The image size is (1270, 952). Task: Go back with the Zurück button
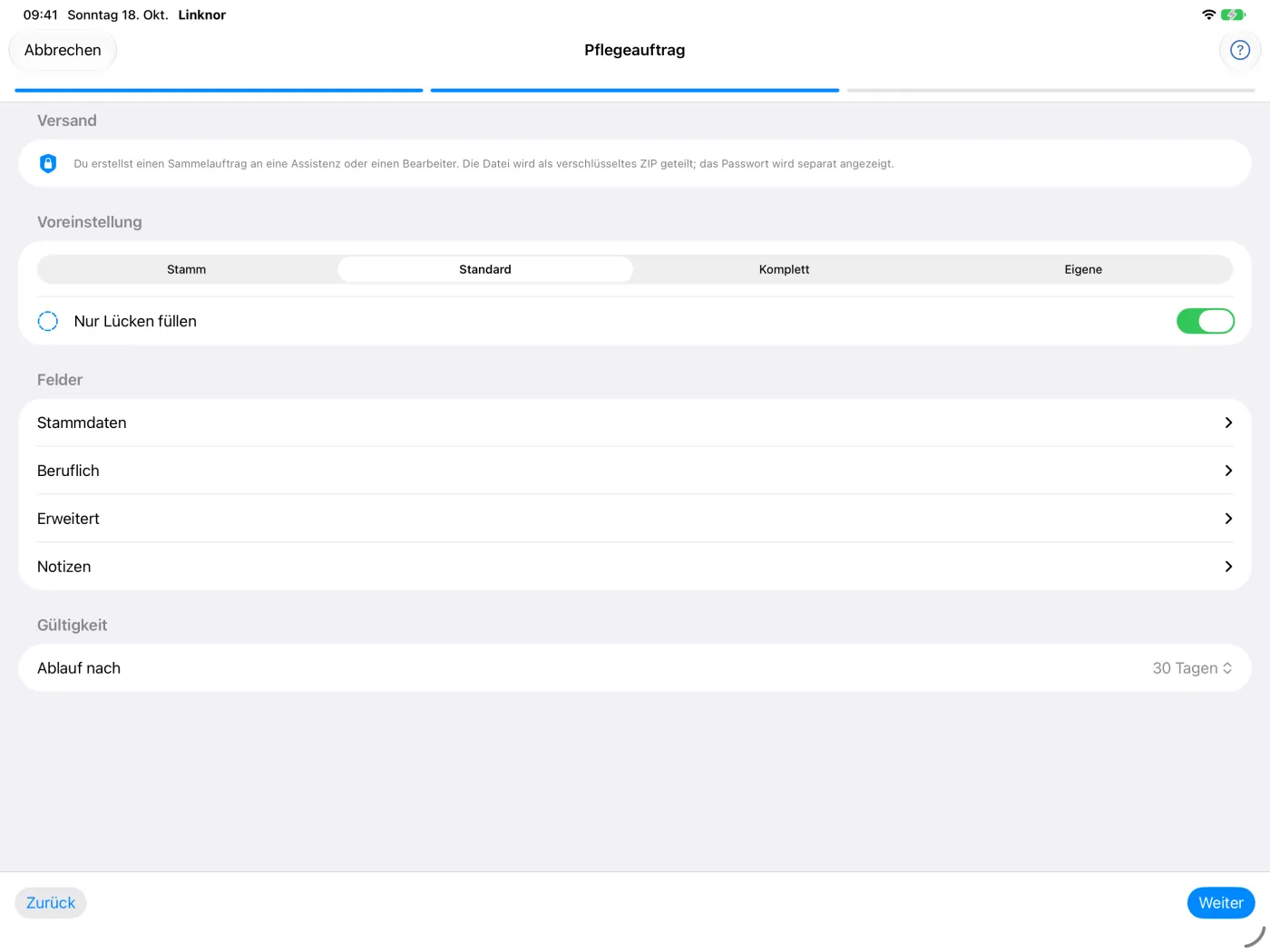[51, 903]
